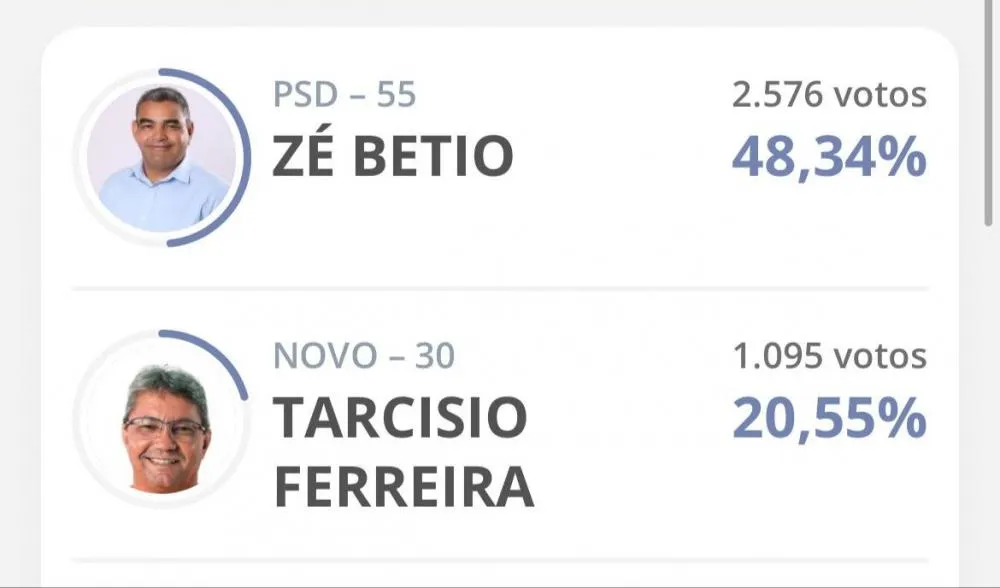Click Tarcisio Ferreira's candidate photo
Image resolution: width=1000 pixels, height=588 pixels.
[x=162, y=419]
